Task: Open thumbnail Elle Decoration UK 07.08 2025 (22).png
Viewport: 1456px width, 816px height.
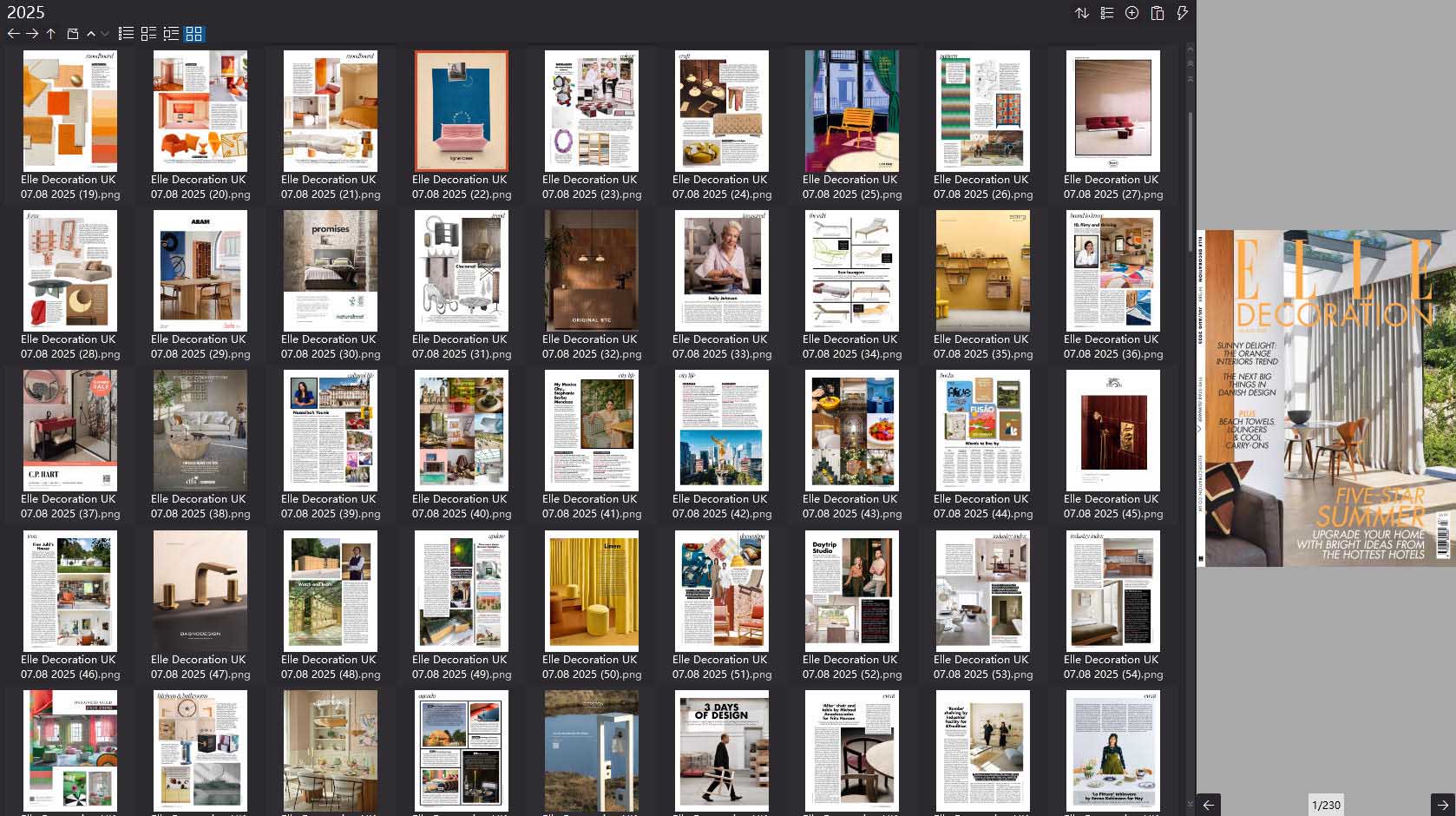Action: point(461,110)
